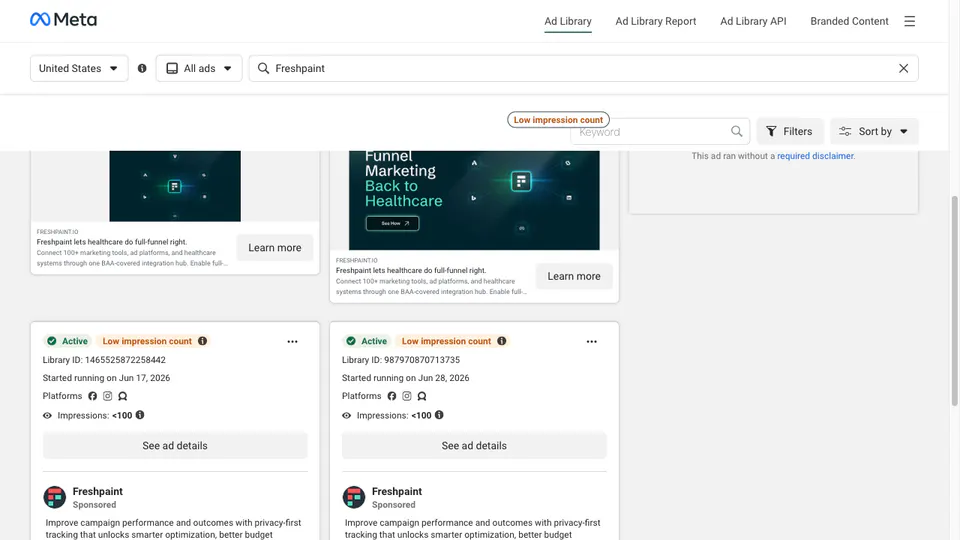This screenshot has width=960, height=540.
Task: Click info icon next to Low impression count on ad 987970870713735
Action: 501,341
